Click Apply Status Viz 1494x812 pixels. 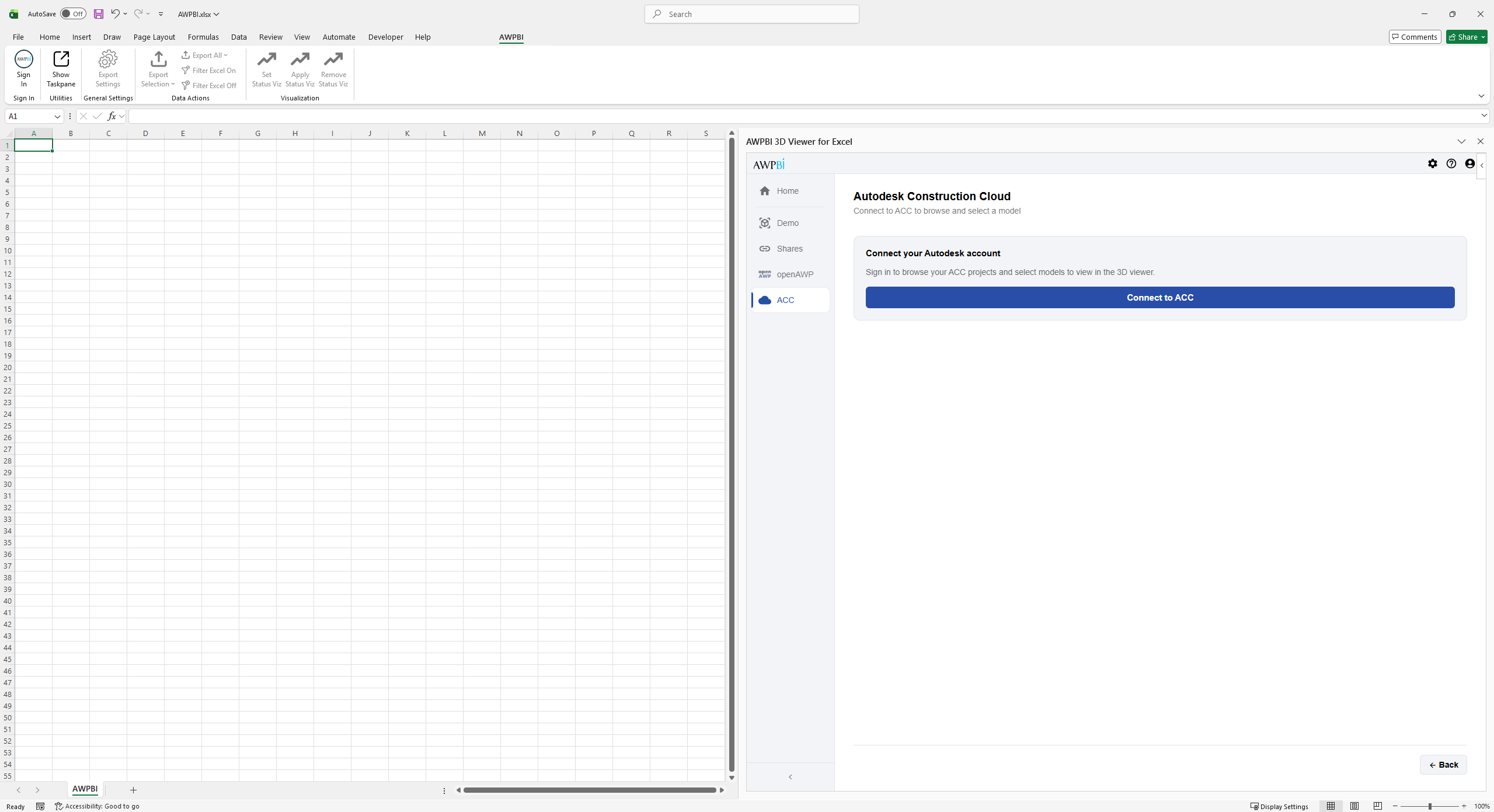point(300,68)
